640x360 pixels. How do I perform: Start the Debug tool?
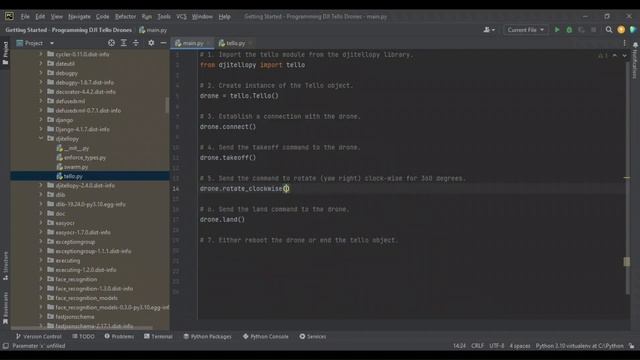[x=569, y=30]
